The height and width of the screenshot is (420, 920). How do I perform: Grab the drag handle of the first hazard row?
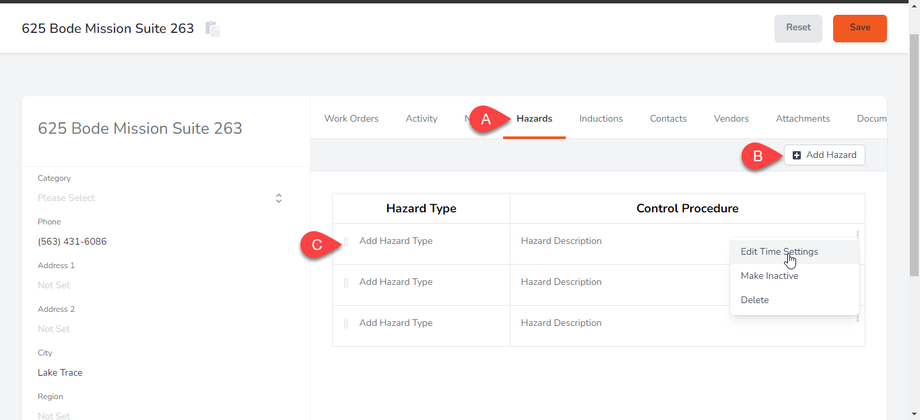tap(346, 241)
